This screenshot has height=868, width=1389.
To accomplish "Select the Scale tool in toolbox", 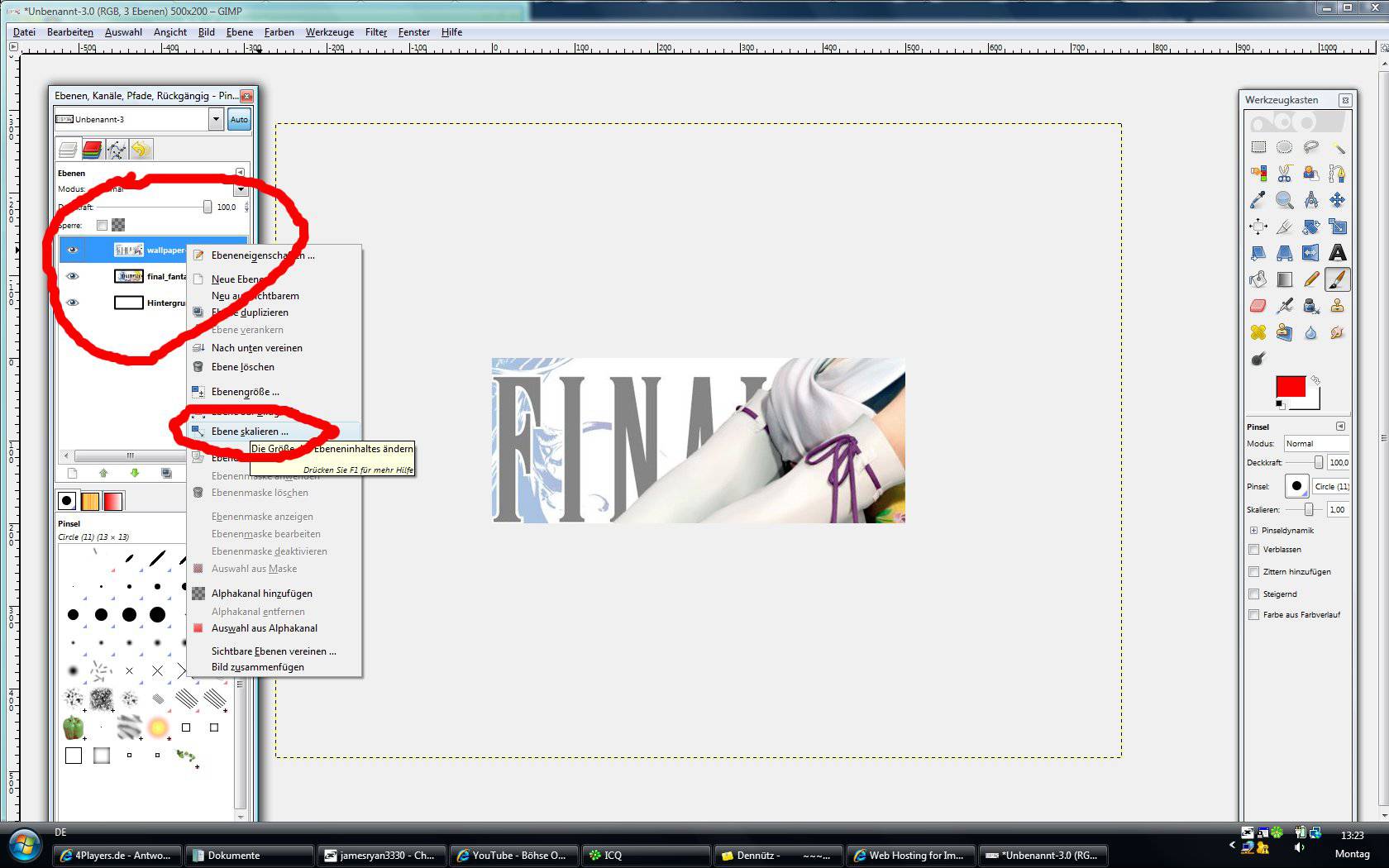I will (x=1338, y=227).
